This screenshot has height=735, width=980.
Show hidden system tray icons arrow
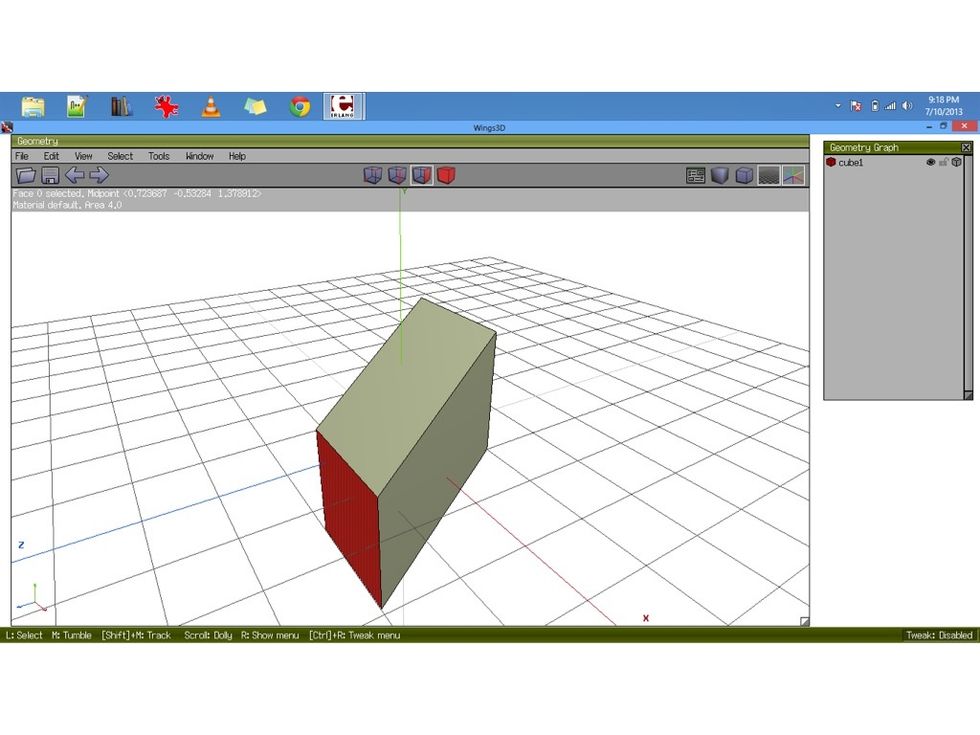pos(838,106)
